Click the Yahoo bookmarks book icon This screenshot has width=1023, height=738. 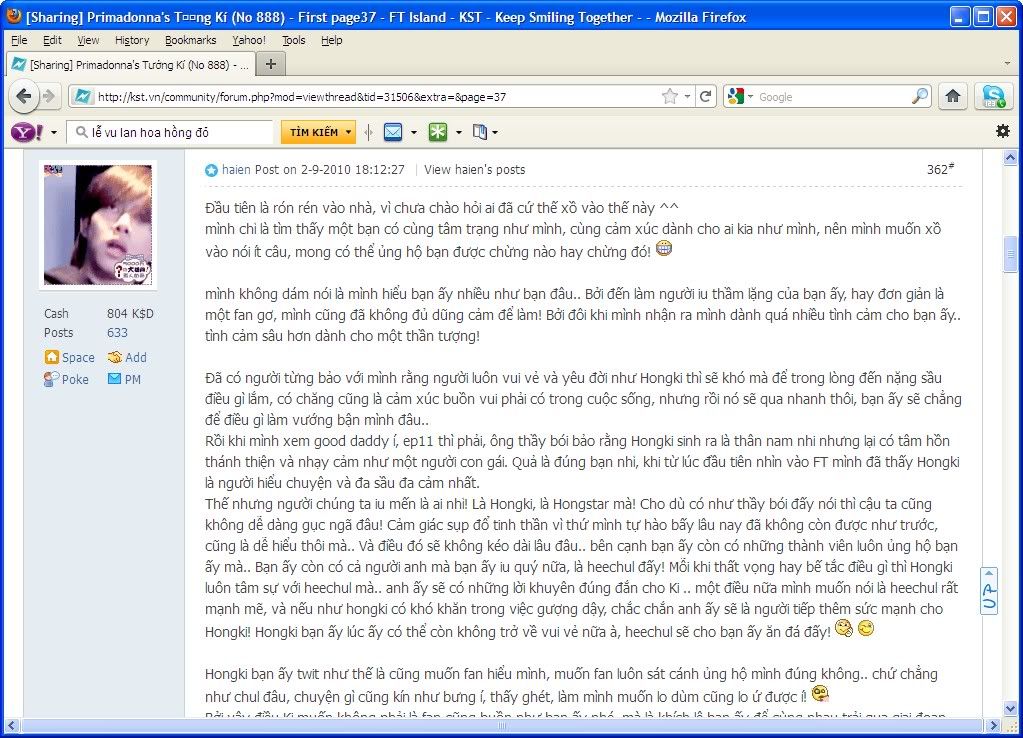480,132
